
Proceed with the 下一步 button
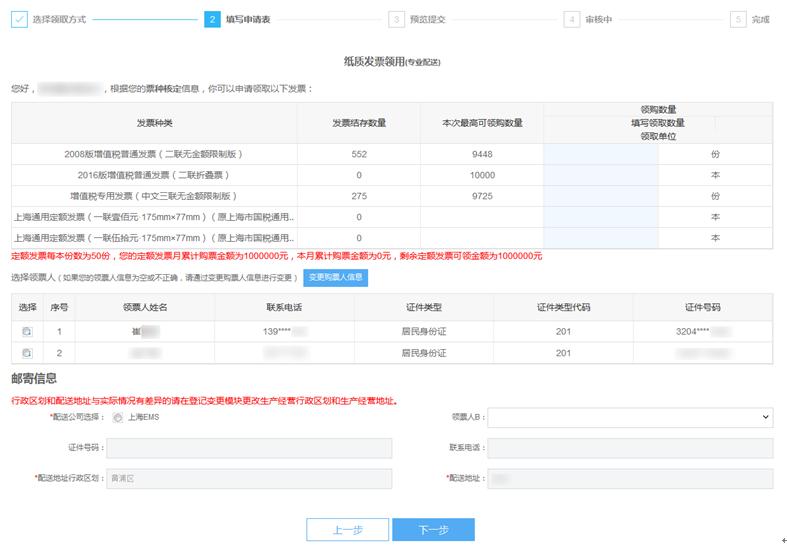433,530
